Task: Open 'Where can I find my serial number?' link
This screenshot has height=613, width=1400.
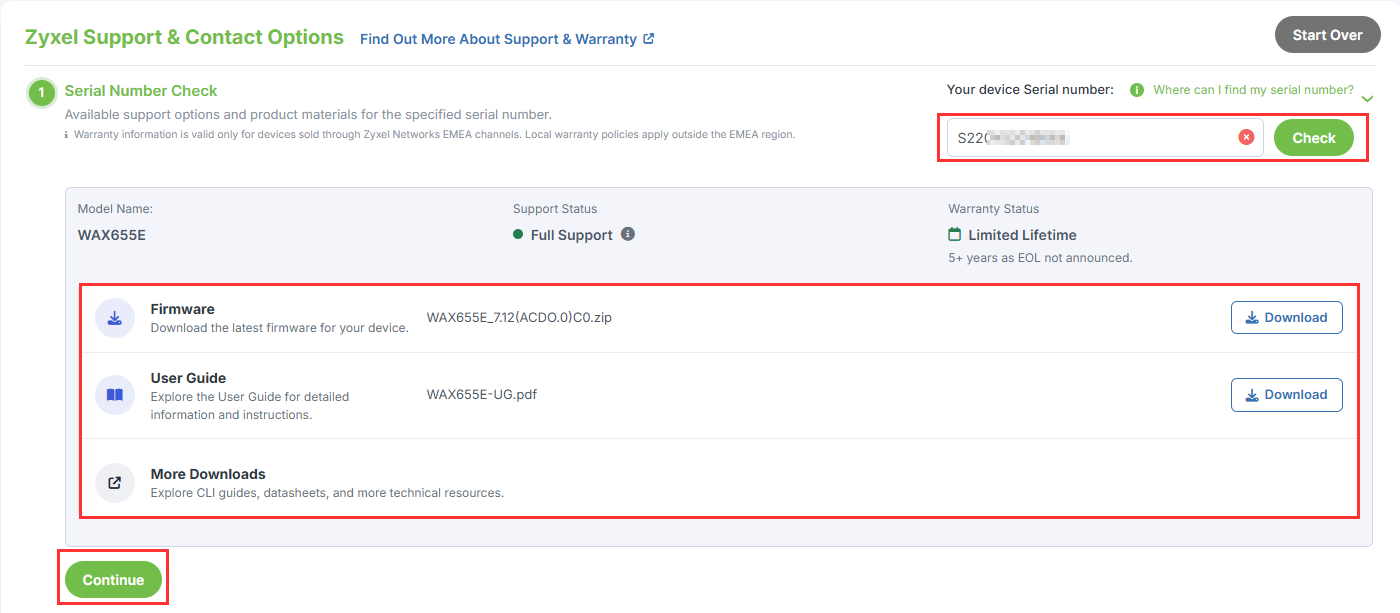Action: 1253,90
